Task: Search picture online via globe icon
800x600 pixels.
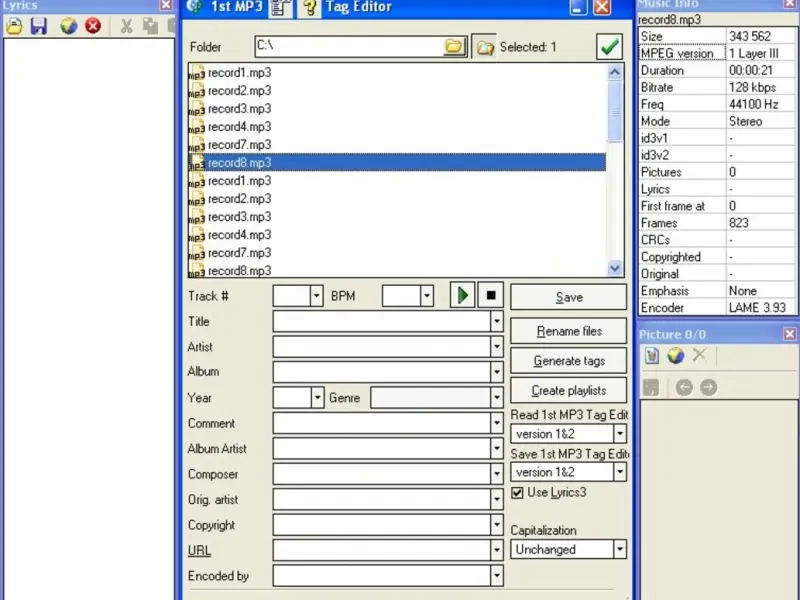Action: [x=676, y=356]
